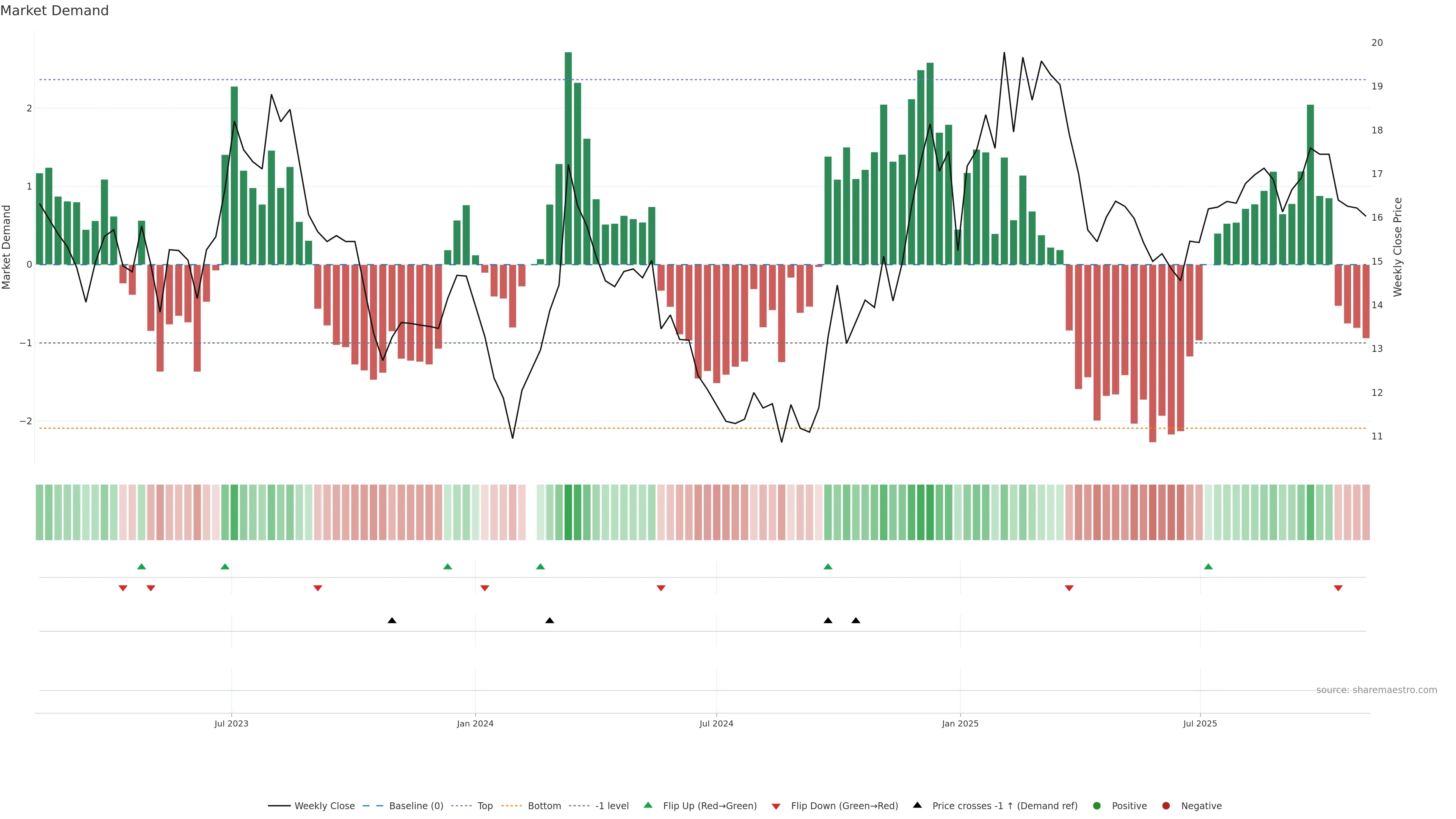Click the darkest green heatmap strip cell

[568, 512]
